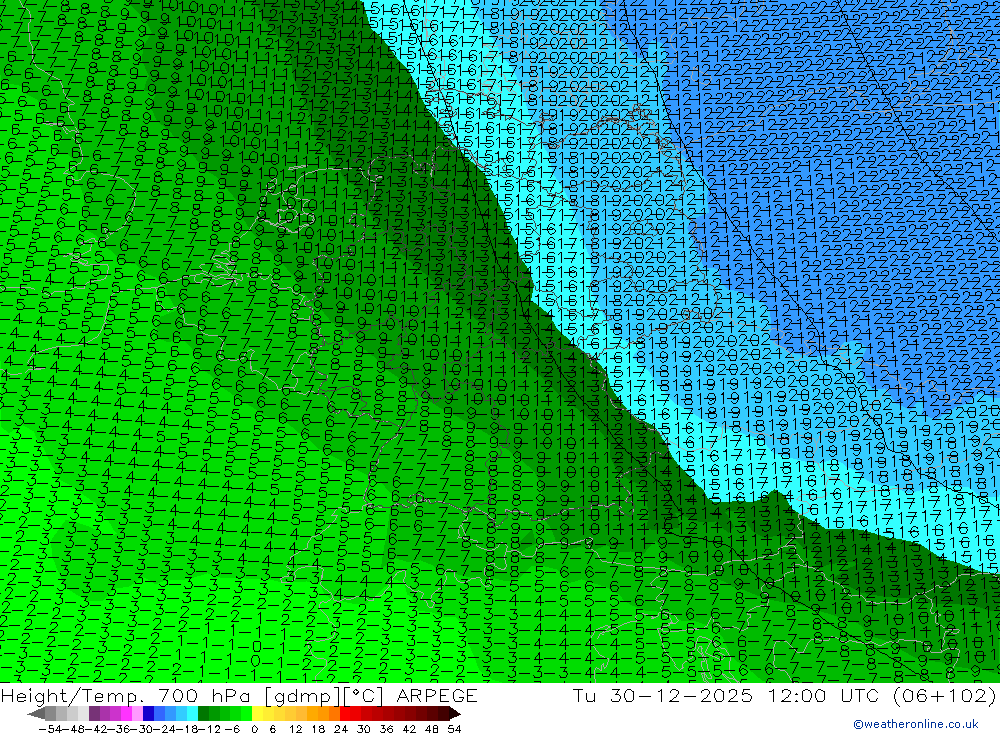1000x733 pixels.
Task: Click the 'ARPEGE' model label
Action: (437, 695)
